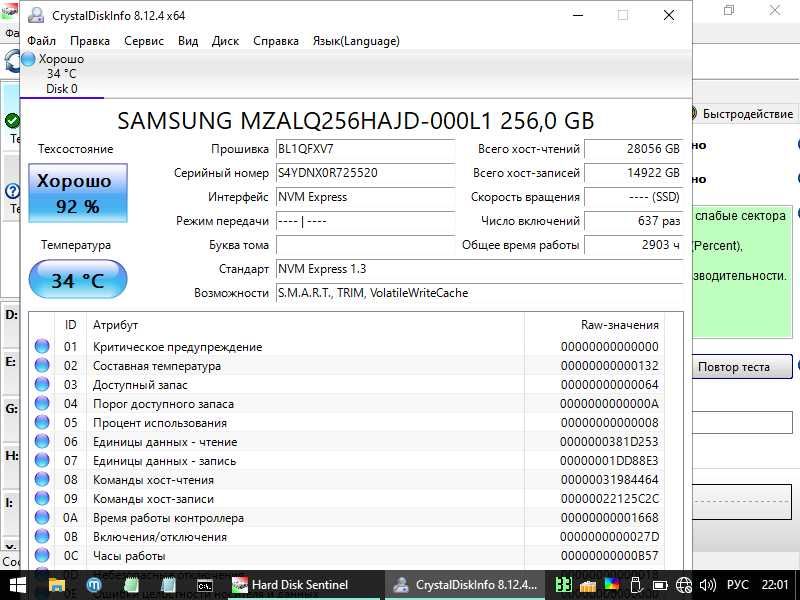Open the network tray icon

[x=684, y=585]
